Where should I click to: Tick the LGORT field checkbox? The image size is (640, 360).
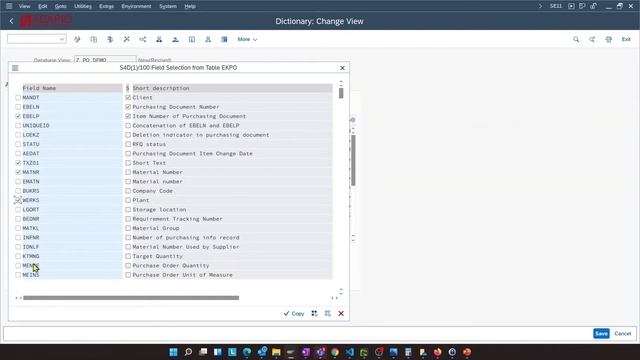click(18, 209)
